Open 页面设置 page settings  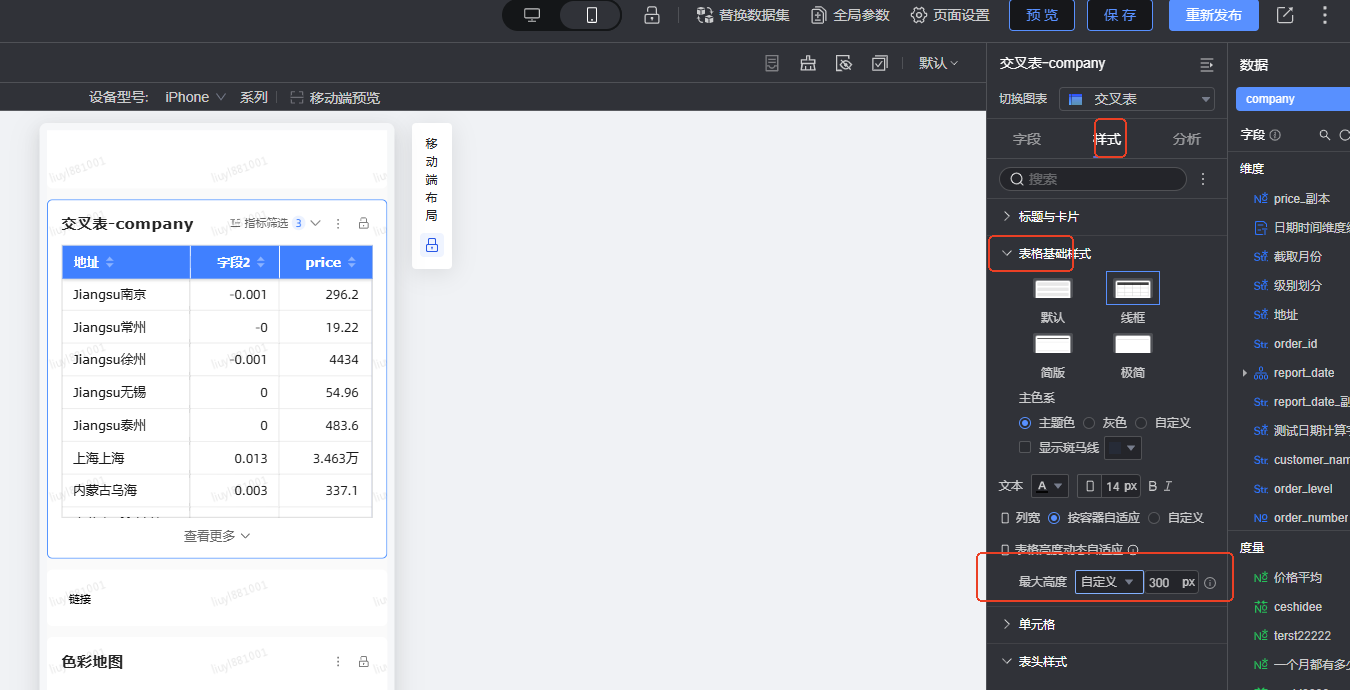tap(950, 15)
